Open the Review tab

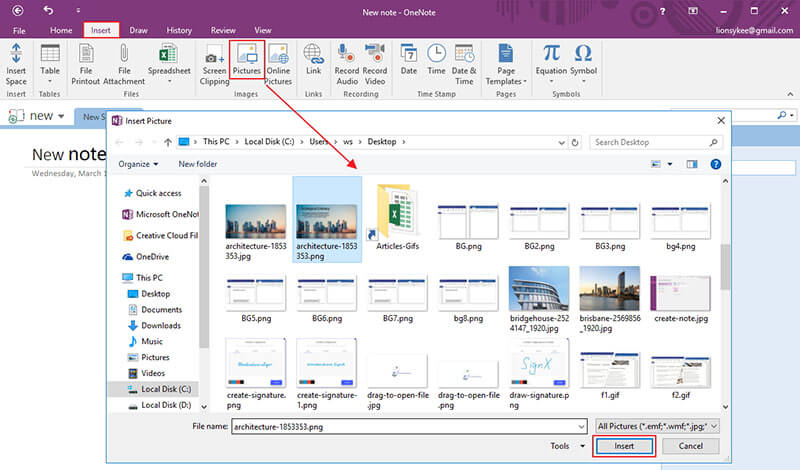[223, 30]
